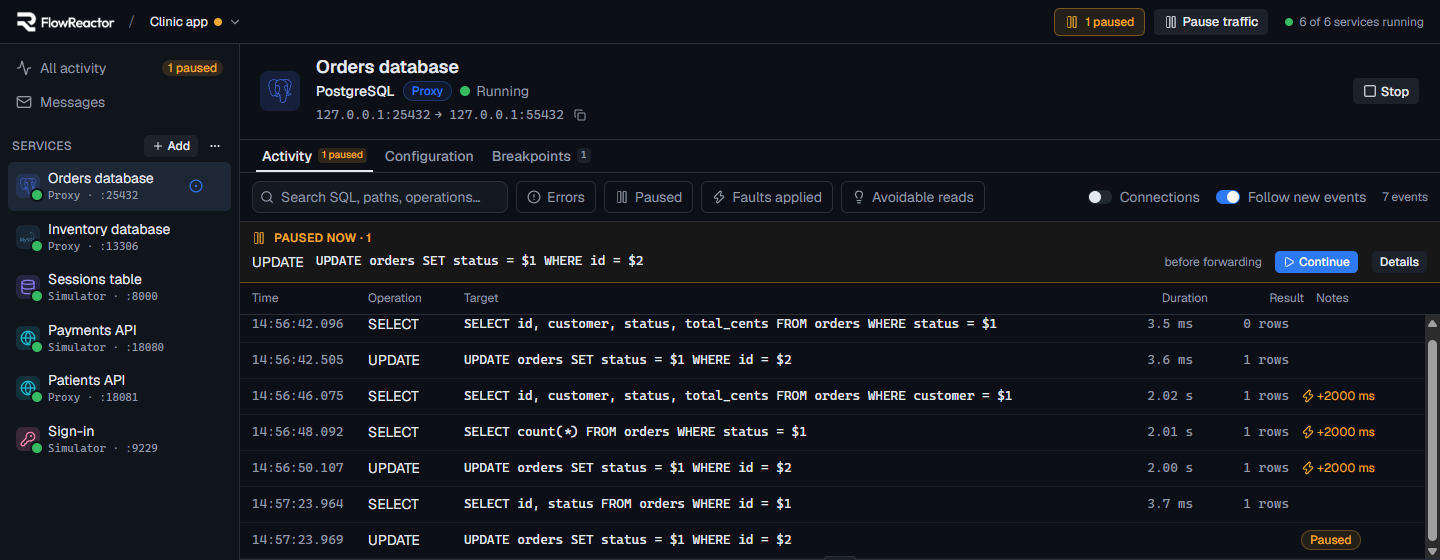Viewport: 1440px width, 560px height.
Task: Switch to the Configuration tab
Action: pos(429,156)
